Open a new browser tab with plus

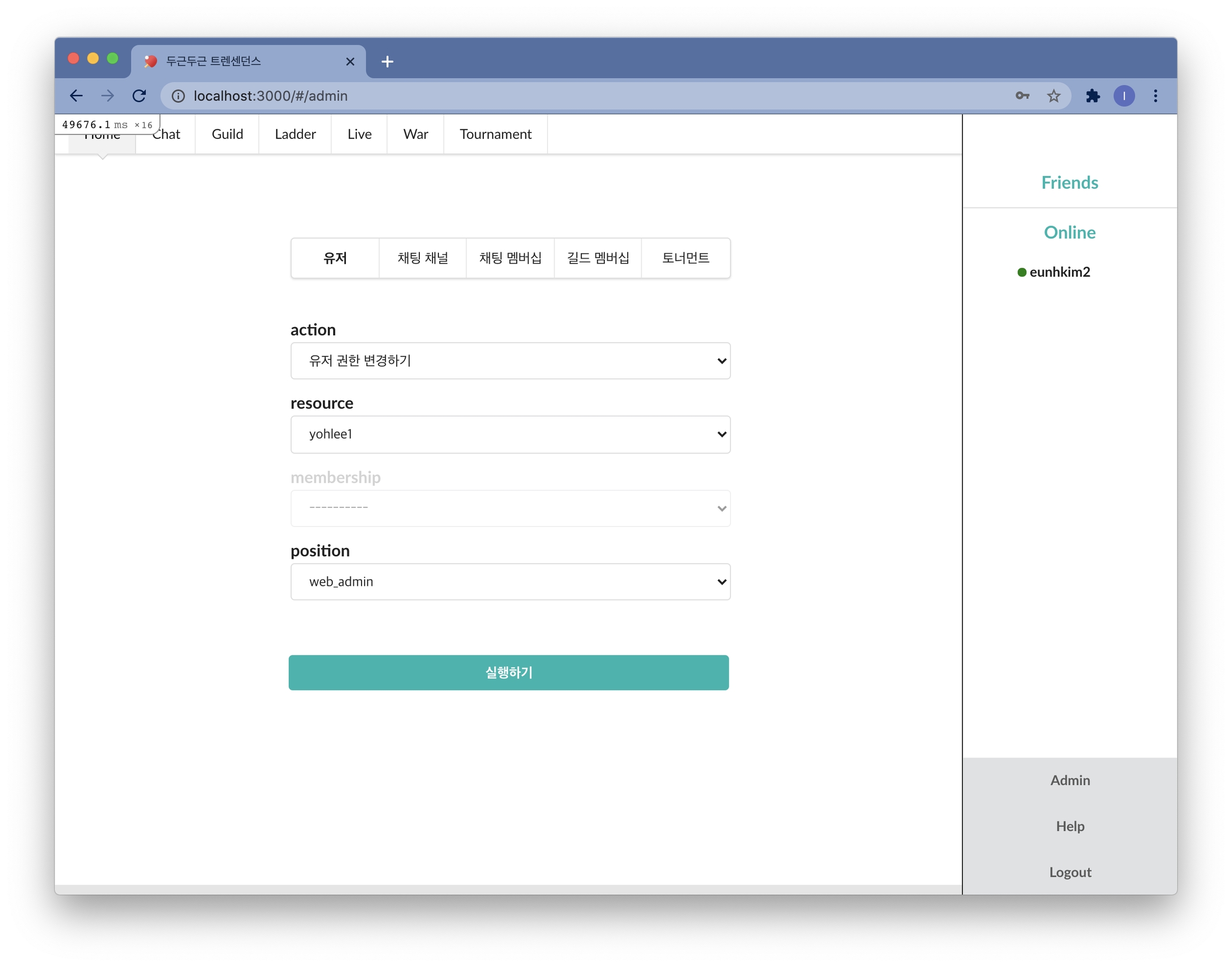(x=387, y=61)
